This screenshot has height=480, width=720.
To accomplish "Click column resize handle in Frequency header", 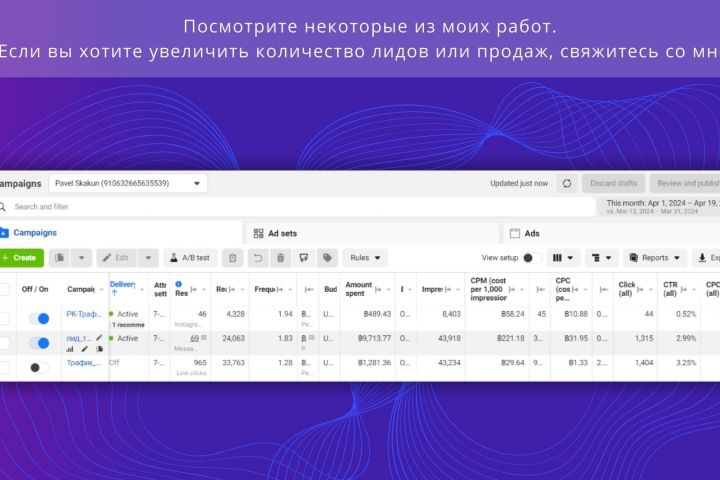I will coord(280,289).
